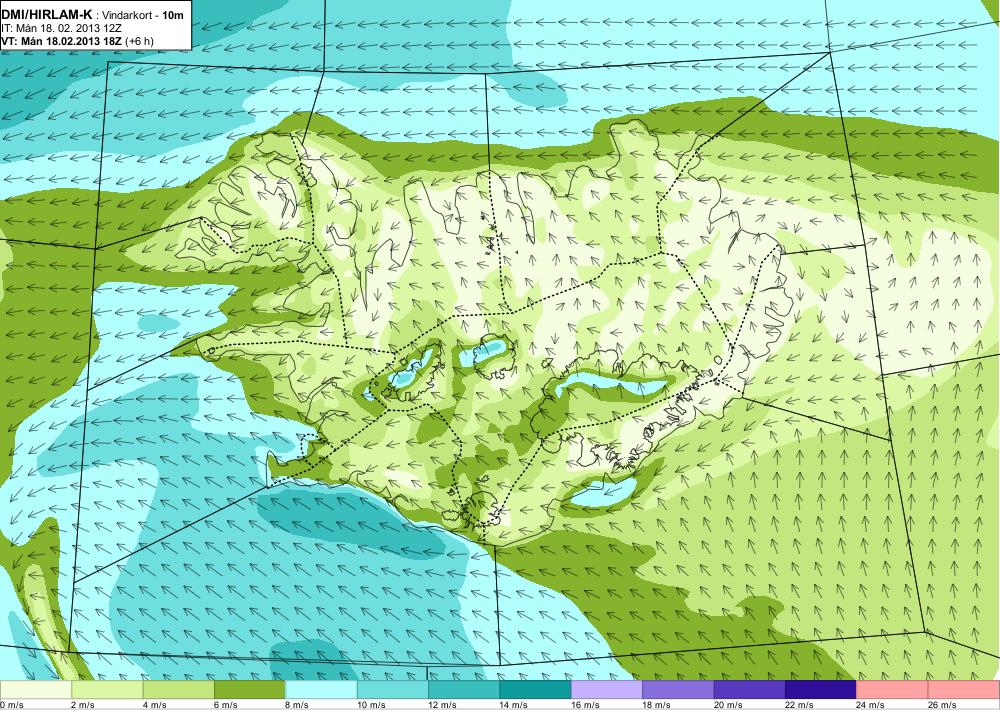This screenshot has height=710, width=1000.
Task: Click the medium purple 18–20 m/s legend swatch
Action: 679,690
